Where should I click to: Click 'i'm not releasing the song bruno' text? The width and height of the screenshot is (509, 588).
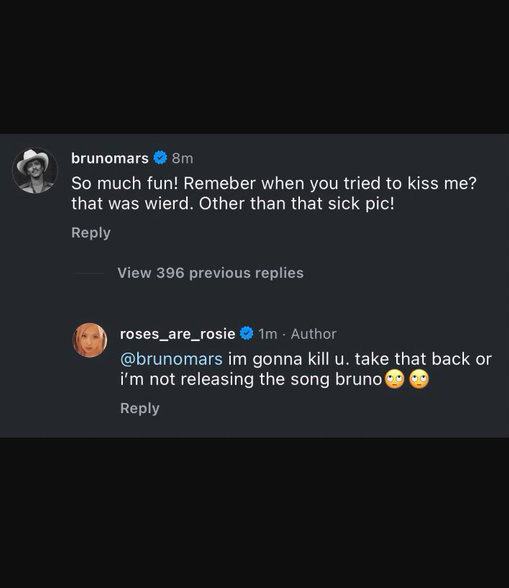(251, 380)
